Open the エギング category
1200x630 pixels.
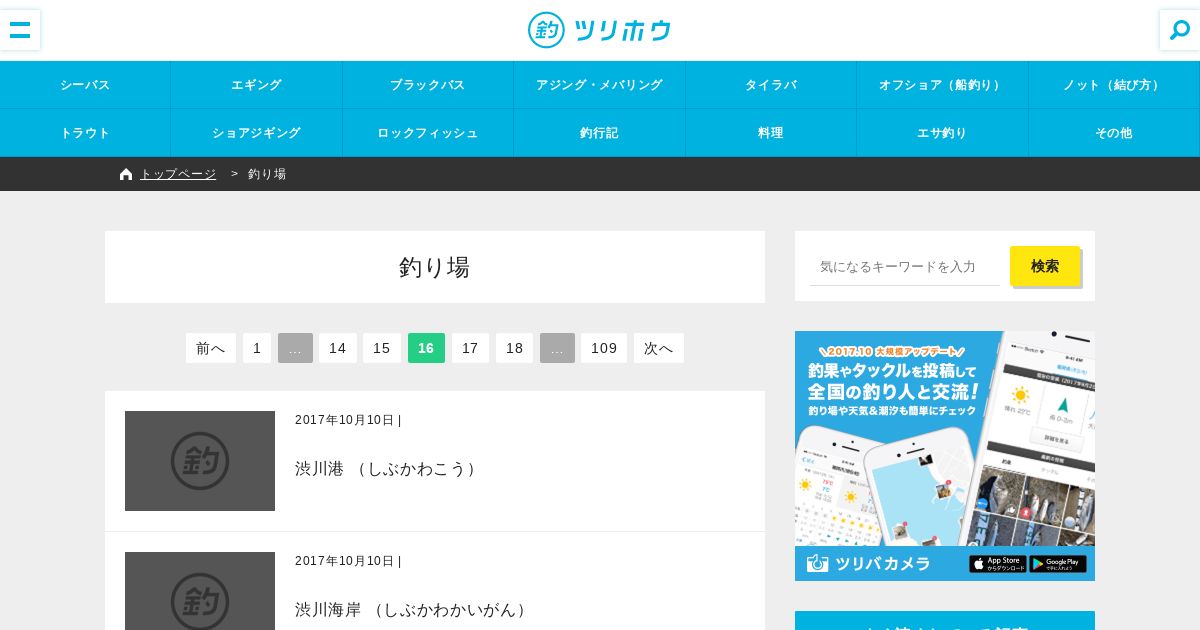pyautogui.click(x=256, y=85)
